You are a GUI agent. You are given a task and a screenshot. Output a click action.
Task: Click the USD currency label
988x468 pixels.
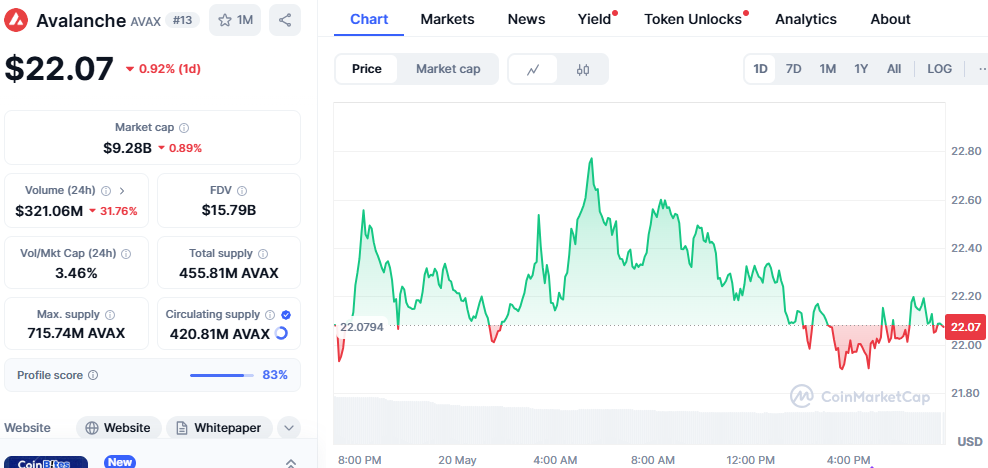click(x=970, y=442)
